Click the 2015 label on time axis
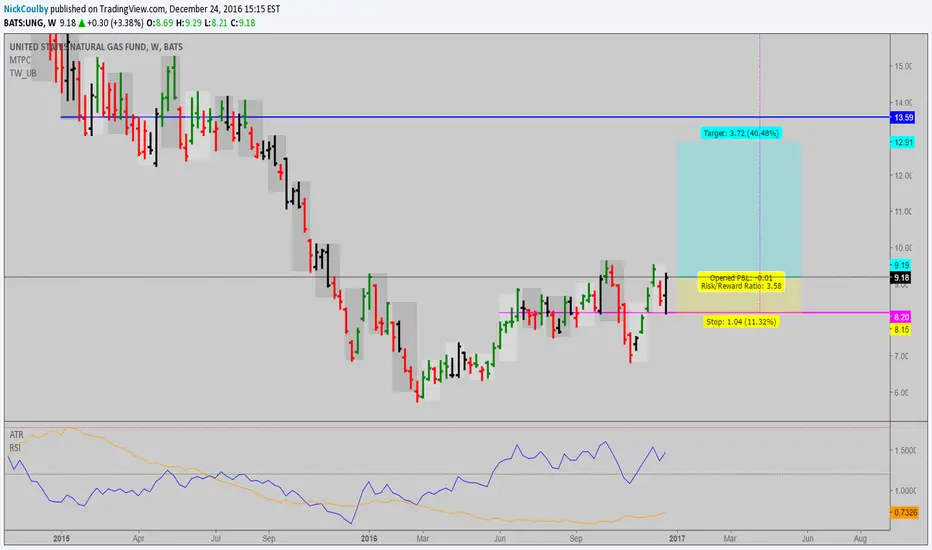The image size is (932, 550). tap(61, 539)
